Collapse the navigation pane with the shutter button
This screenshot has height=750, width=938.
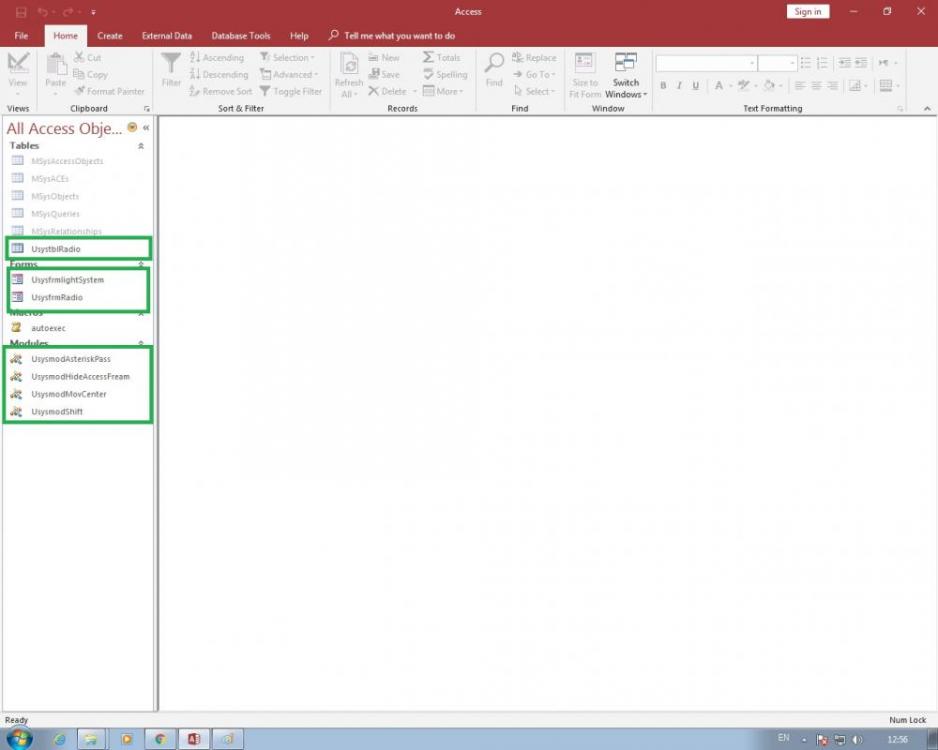point(146,127)
